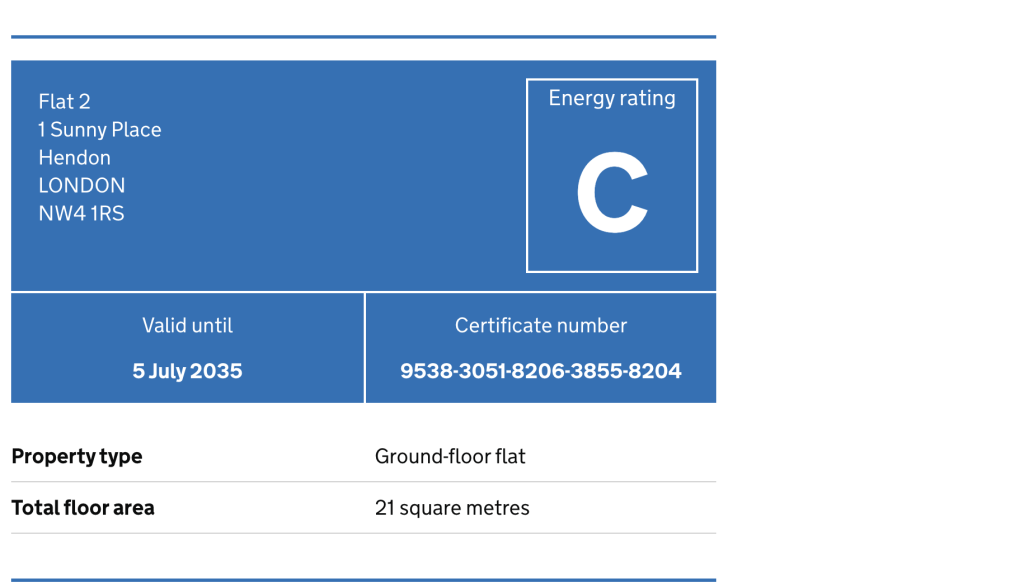Click the LONDON address line
The height and width of the screenshot is (583, 1024).
82,185
